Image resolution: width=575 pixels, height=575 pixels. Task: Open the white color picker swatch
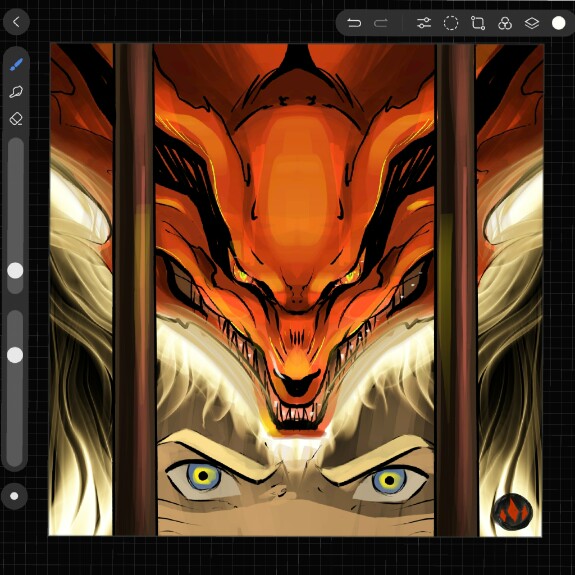558,23
